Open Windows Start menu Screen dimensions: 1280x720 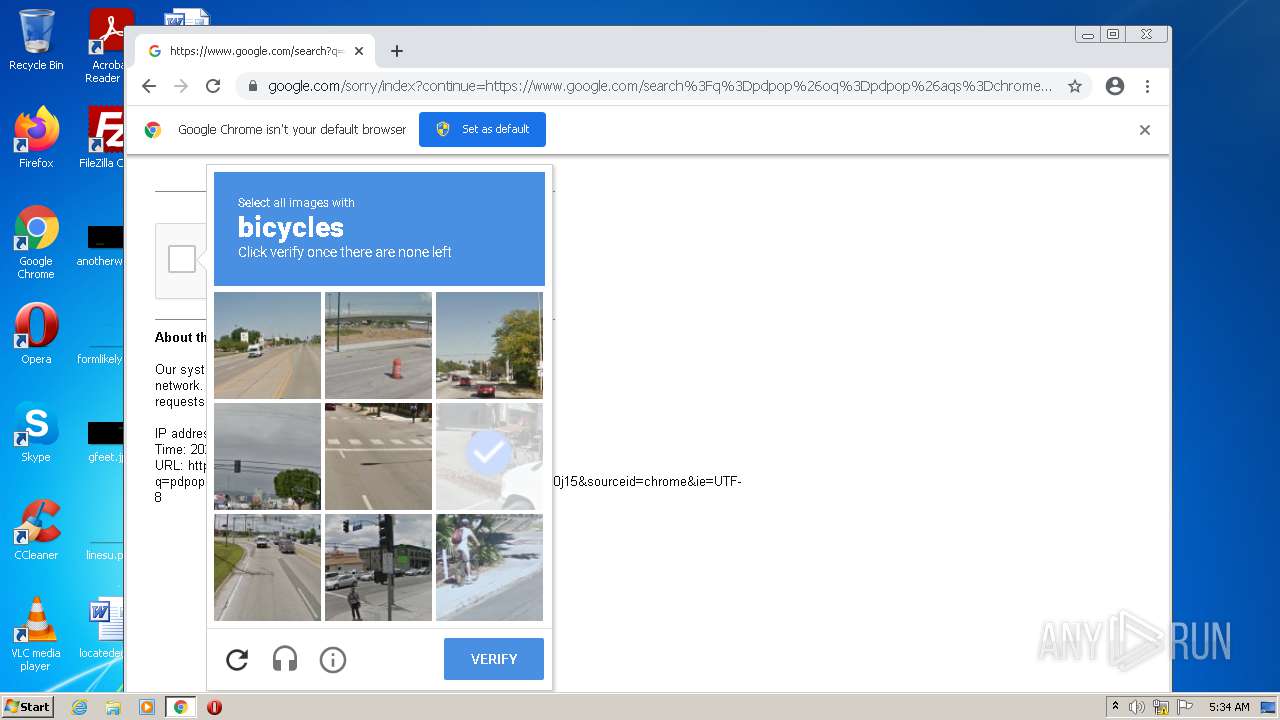[27, 706]
